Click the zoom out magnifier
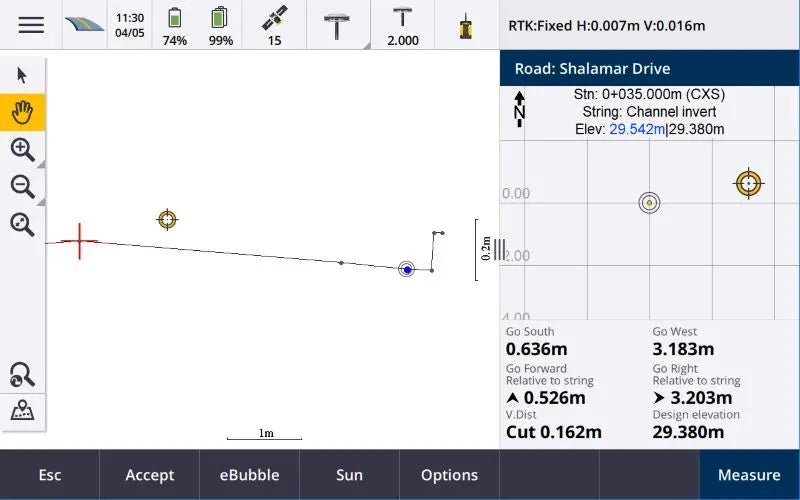This screenshot has height=500, width=800. [x=22, y=186]
